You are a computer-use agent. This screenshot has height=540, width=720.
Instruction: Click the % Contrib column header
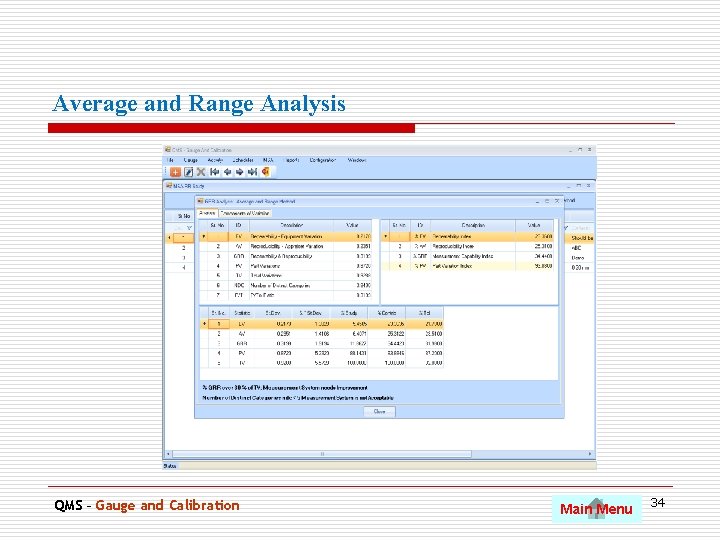coord(387,313)
